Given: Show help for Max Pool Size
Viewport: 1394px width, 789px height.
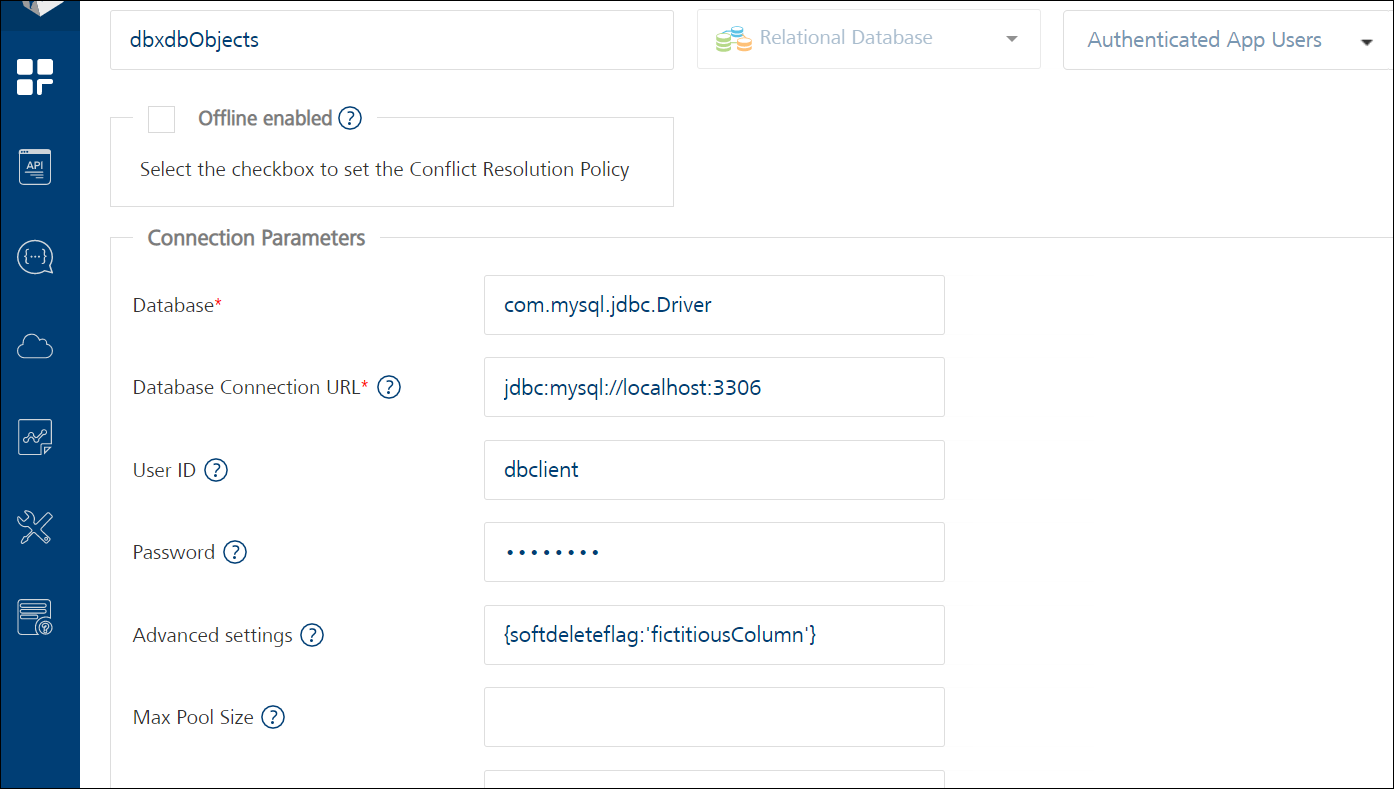Looking at the screenshot, I should point(273,717).
